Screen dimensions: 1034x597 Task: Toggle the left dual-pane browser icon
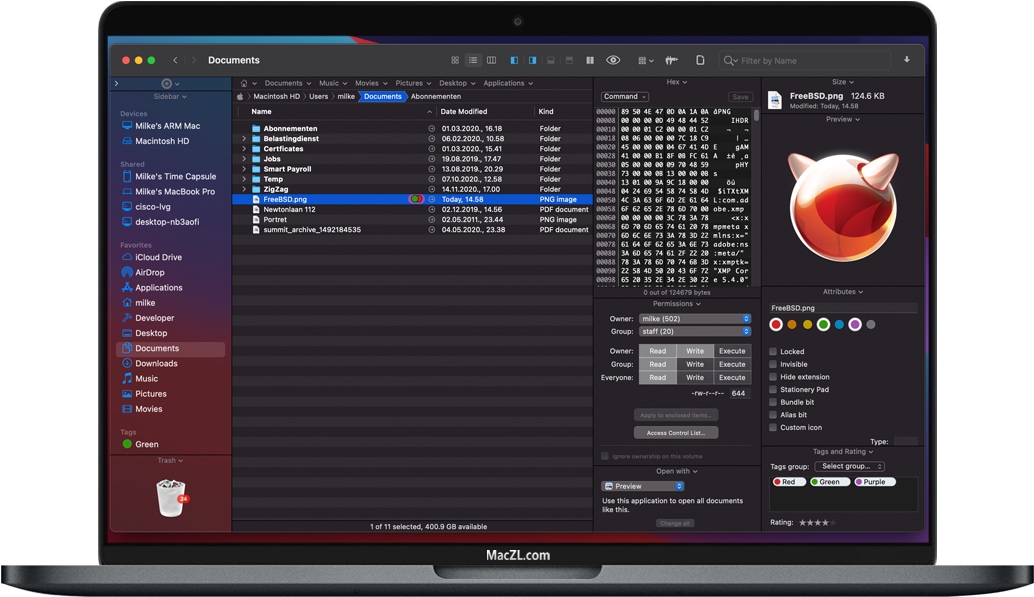pyautogui.click(x=513, y=60)
